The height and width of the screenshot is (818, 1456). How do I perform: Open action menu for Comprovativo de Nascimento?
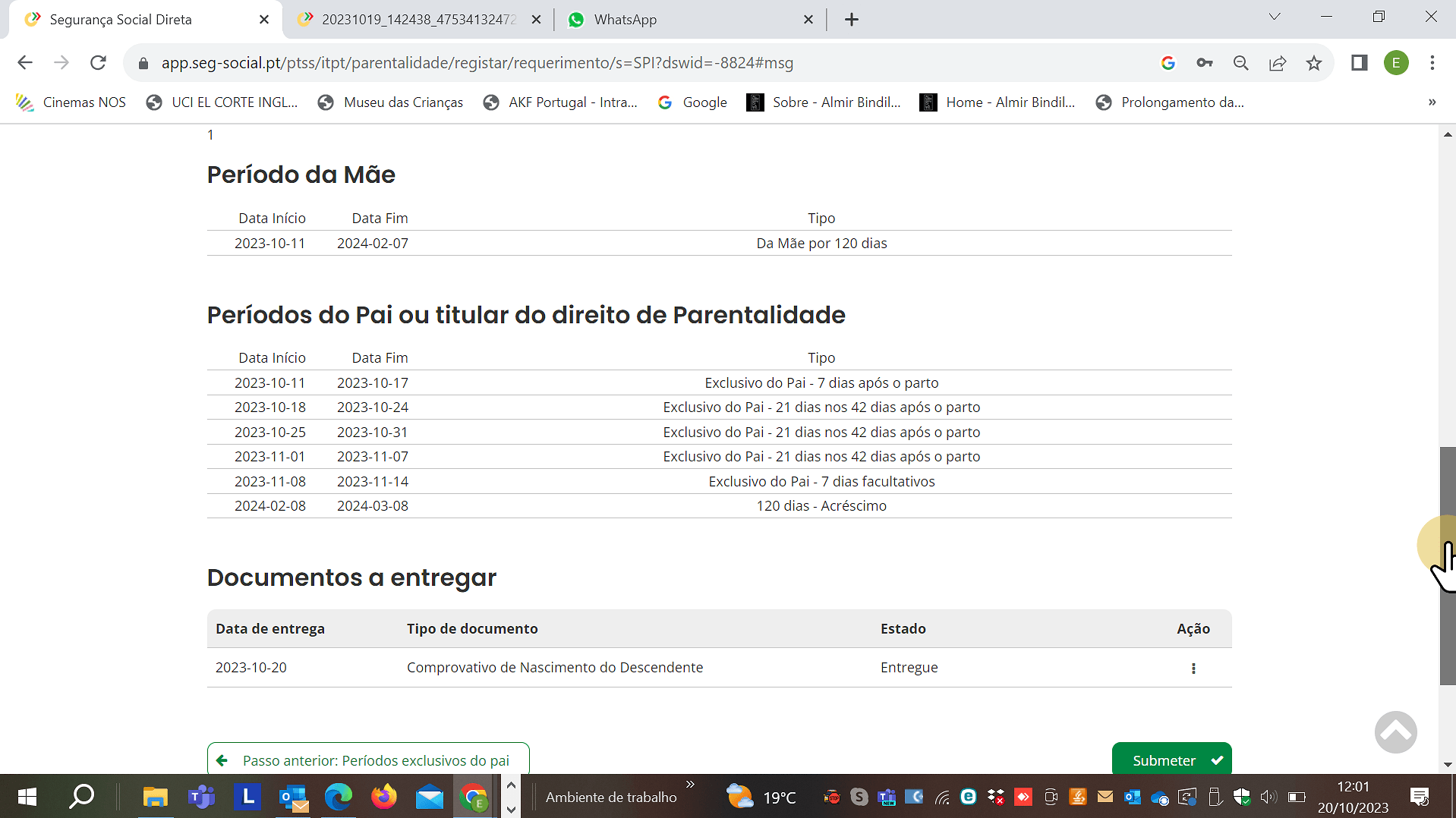click(1193, 669)
